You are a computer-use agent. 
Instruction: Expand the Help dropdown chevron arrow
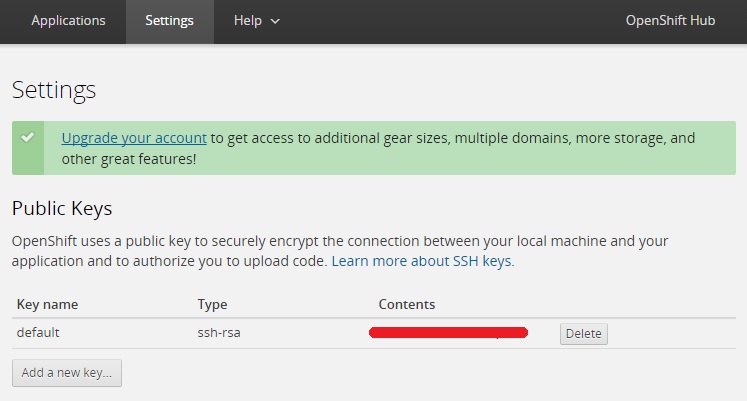tap(275, 21)
